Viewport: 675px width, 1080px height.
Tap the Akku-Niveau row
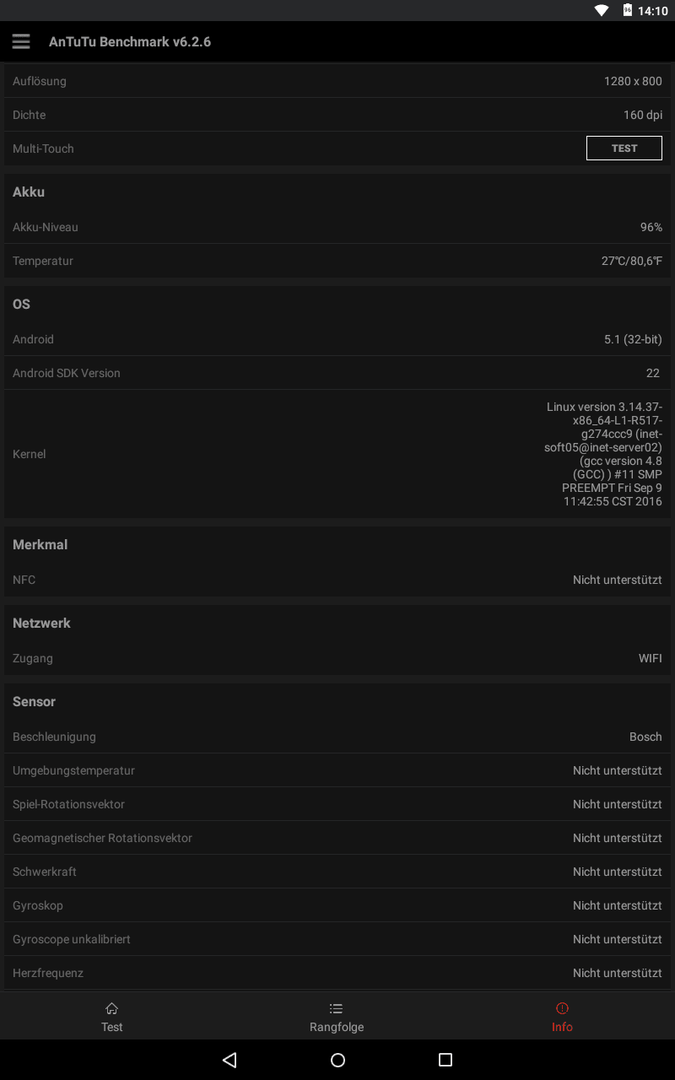[338, 227]
